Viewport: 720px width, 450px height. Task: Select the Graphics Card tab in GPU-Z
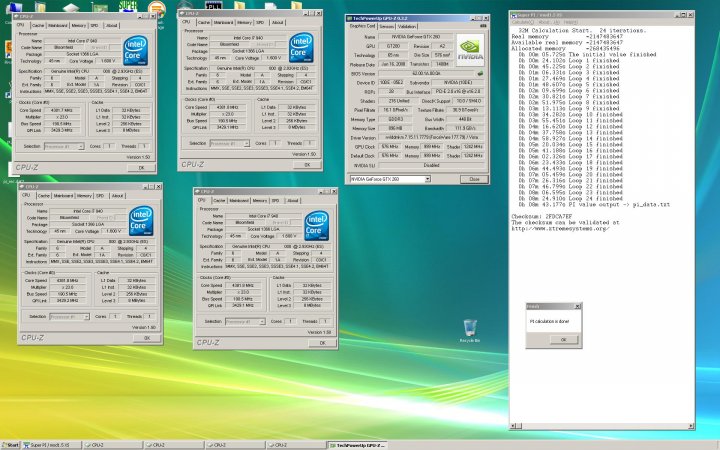(x=362, y=26)
